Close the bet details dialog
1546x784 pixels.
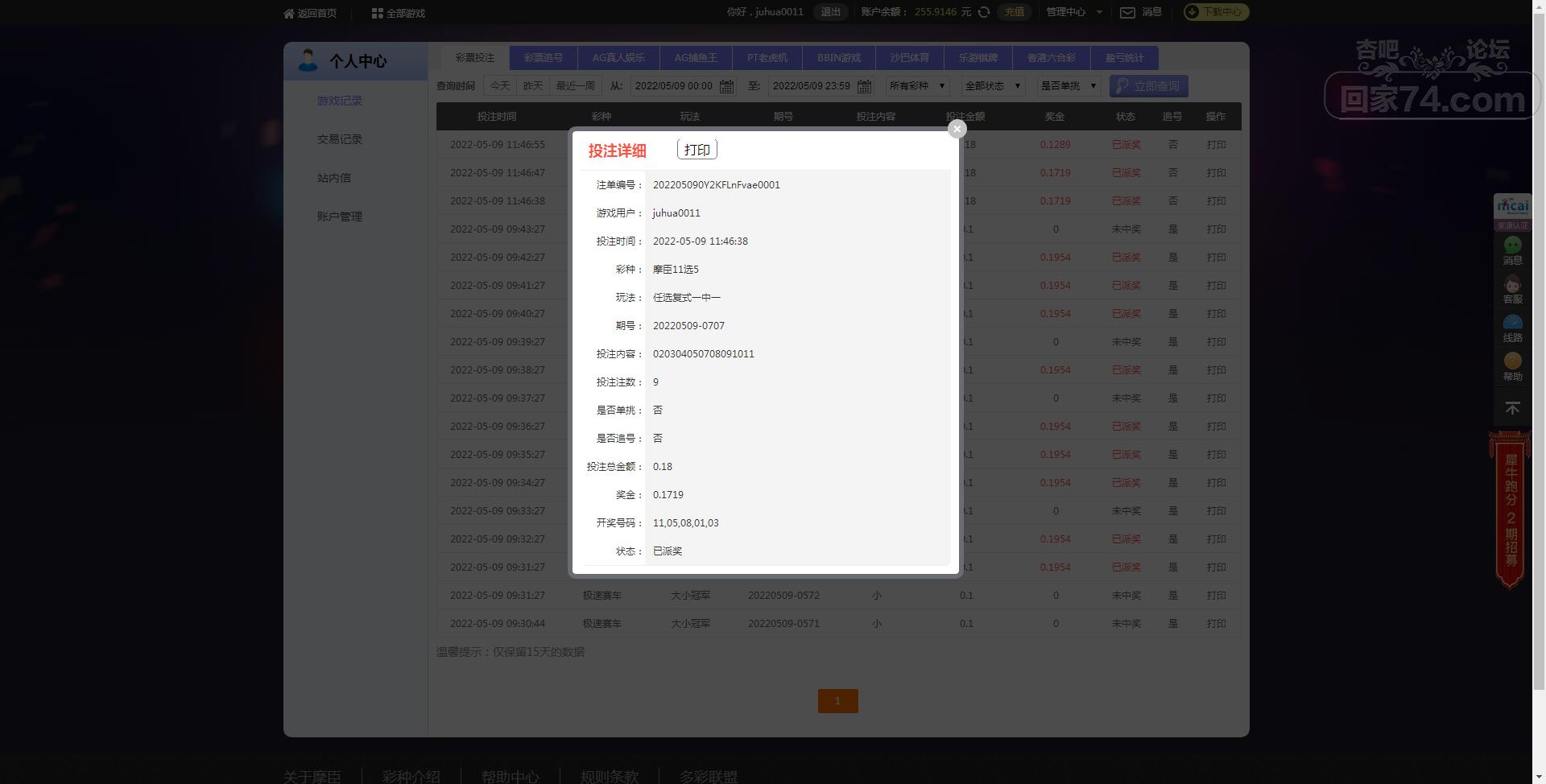pos(957,129)
